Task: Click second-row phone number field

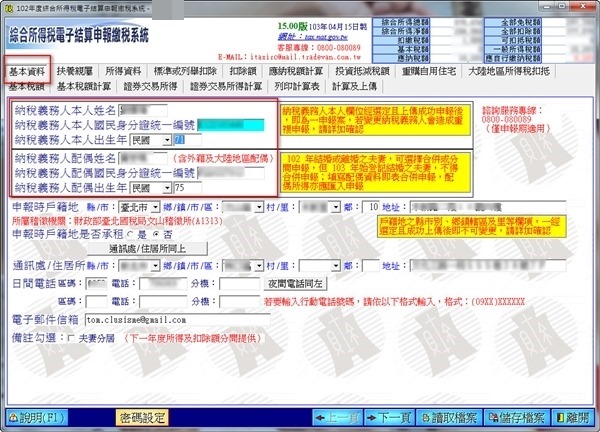Action: (163, 302)
